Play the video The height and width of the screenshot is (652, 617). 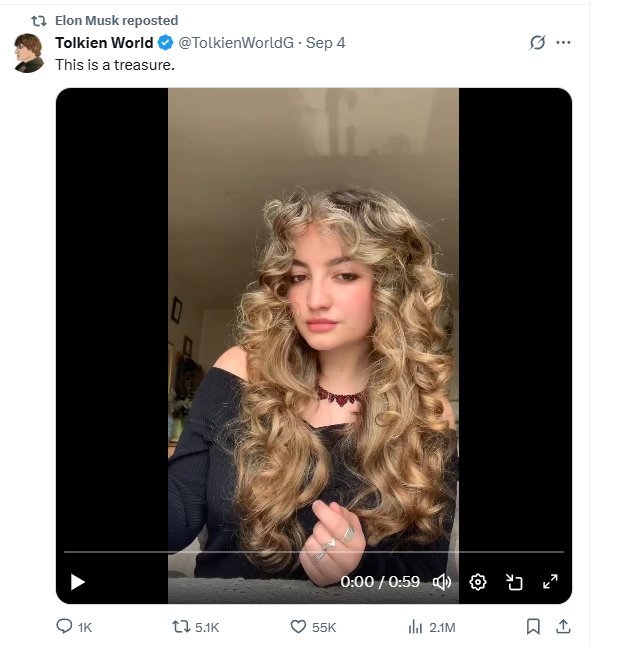[x=78, y=582]
